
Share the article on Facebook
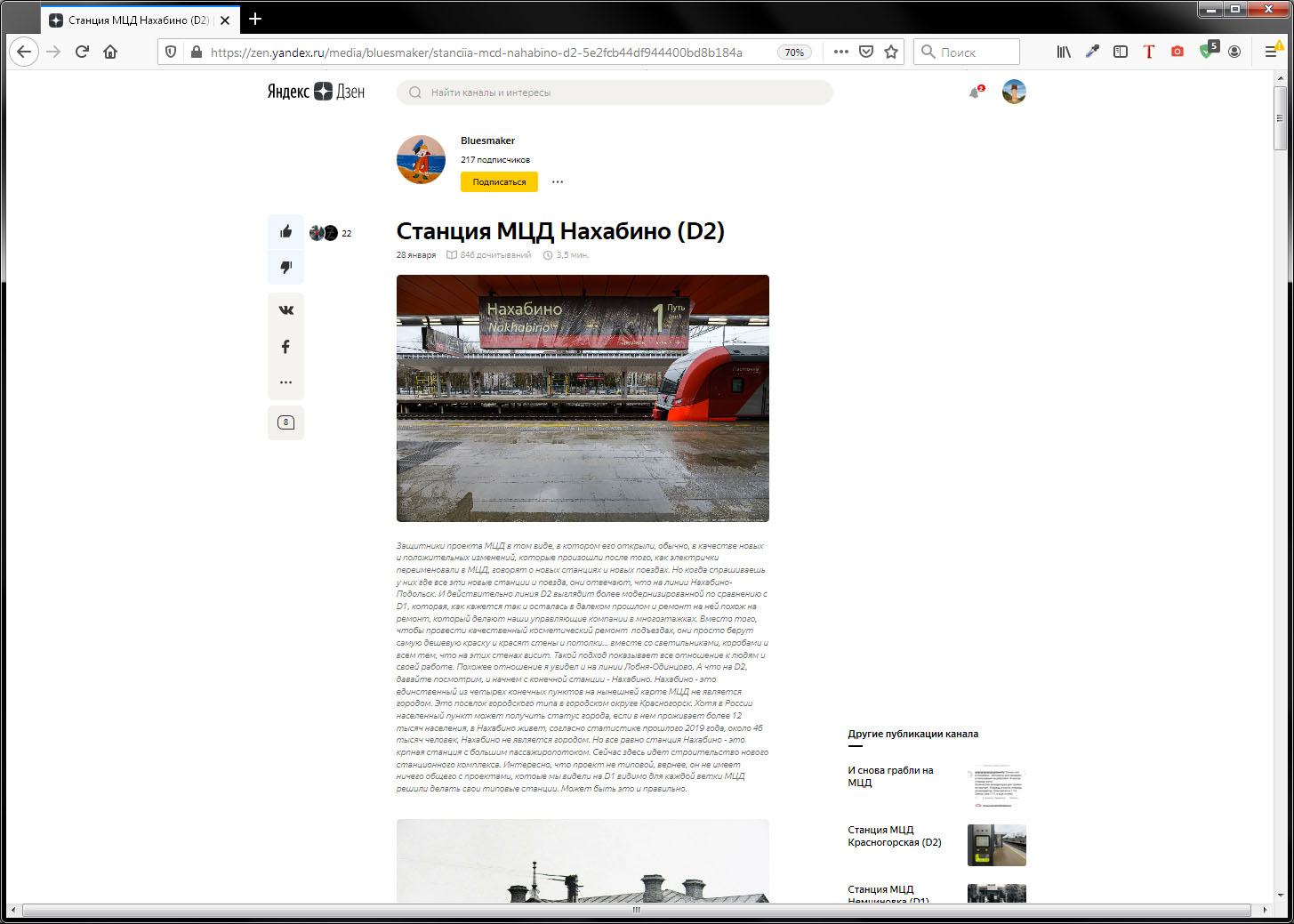click(285, 347)
